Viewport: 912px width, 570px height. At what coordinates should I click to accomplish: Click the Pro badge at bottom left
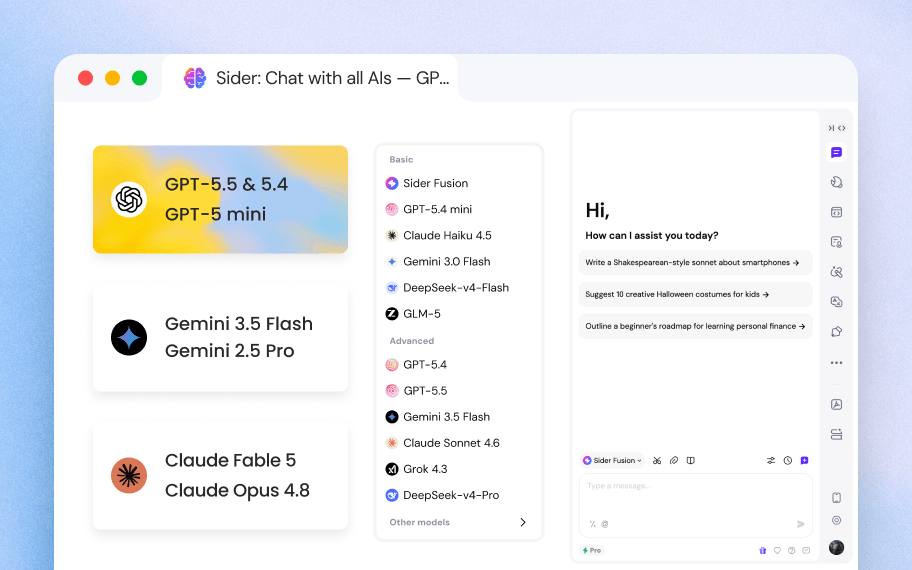pyautogui.click(x=592, y=550)
